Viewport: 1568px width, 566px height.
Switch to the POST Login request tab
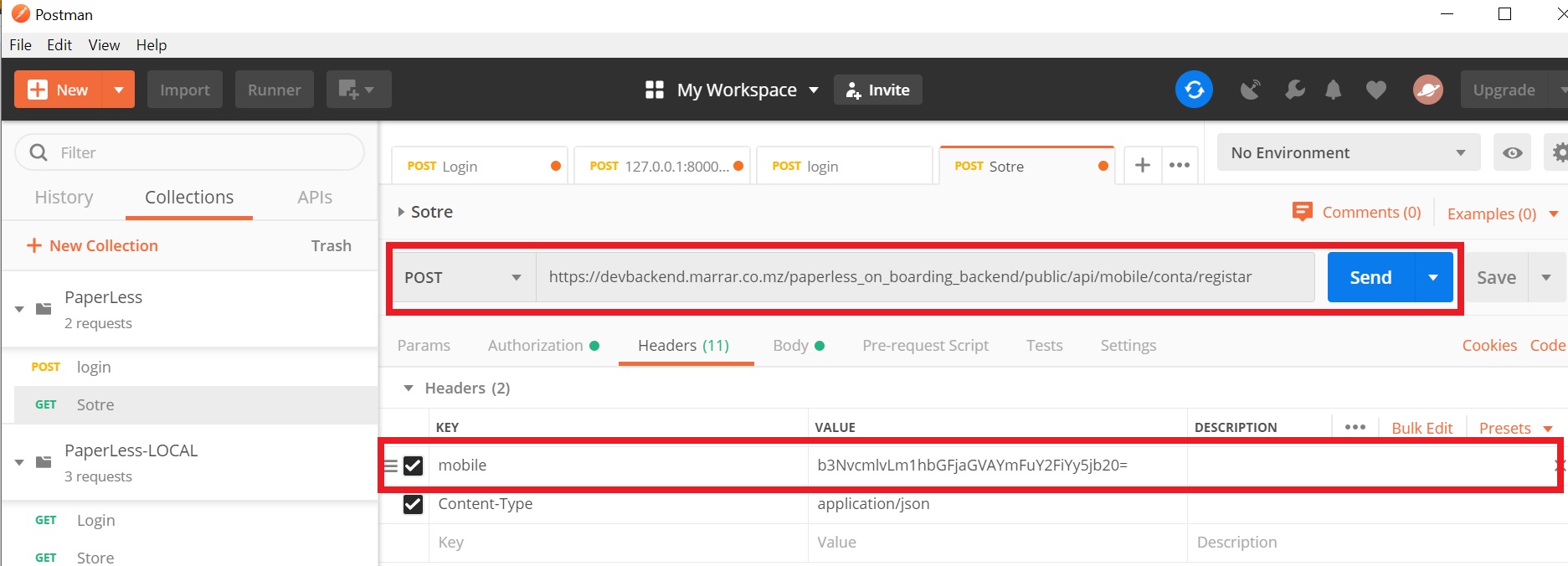pos(480,166)
